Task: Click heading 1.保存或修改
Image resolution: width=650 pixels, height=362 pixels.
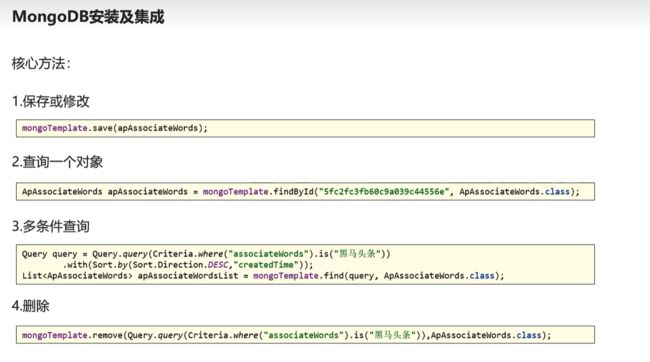Action: (51, 102)
